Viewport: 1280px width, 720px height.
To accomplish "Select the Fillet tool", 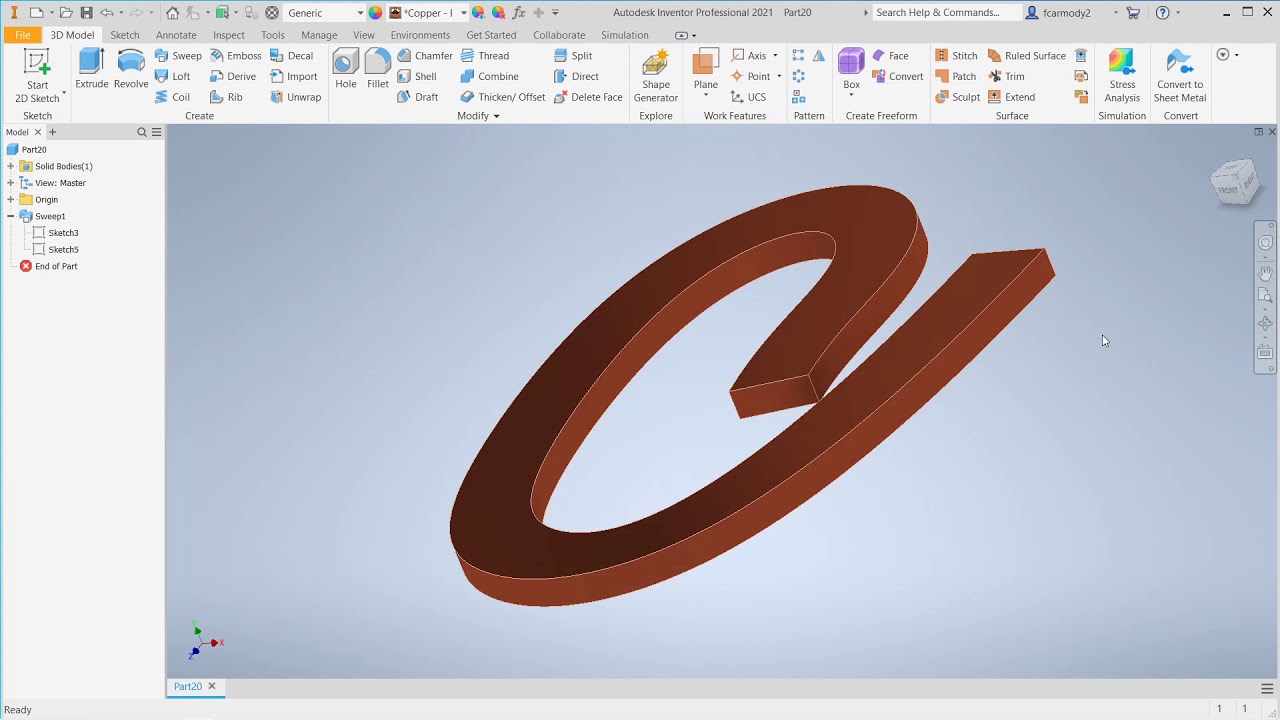I will pyautogui.click(x=377, y=70).
